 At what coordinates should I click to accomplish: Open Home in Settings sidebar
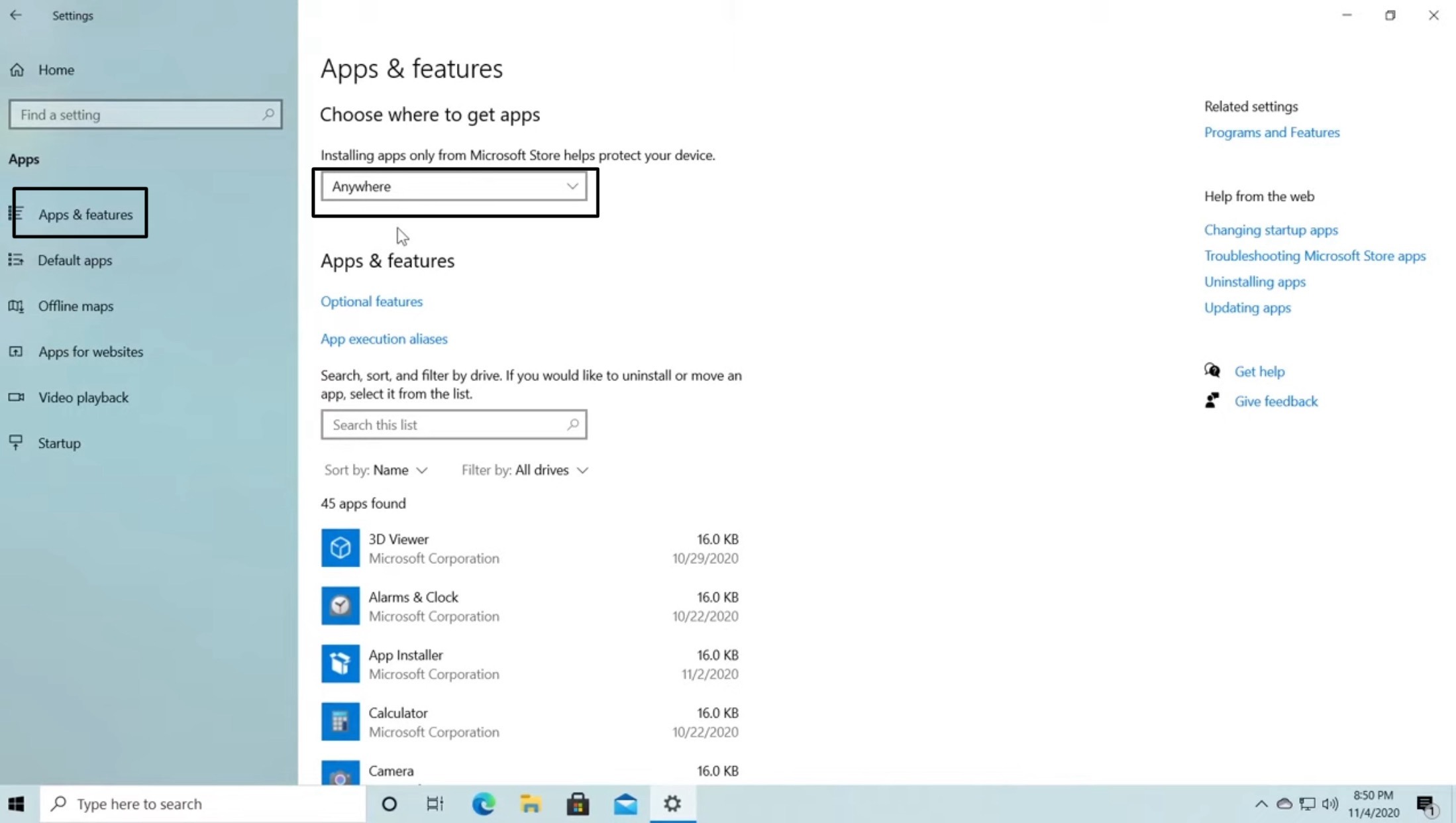(56, 70)
